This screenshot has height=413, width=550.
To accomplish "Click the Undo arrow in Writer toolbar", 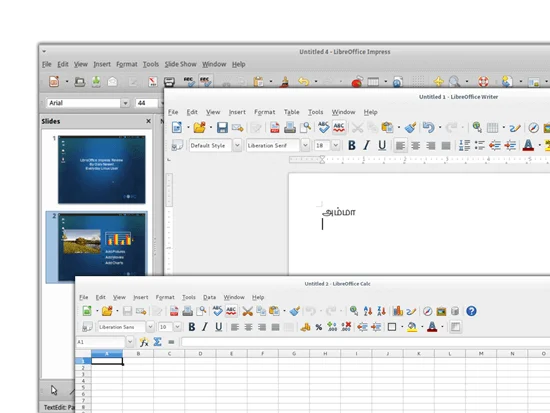I will pyautogui.click(x=428, y=127).
